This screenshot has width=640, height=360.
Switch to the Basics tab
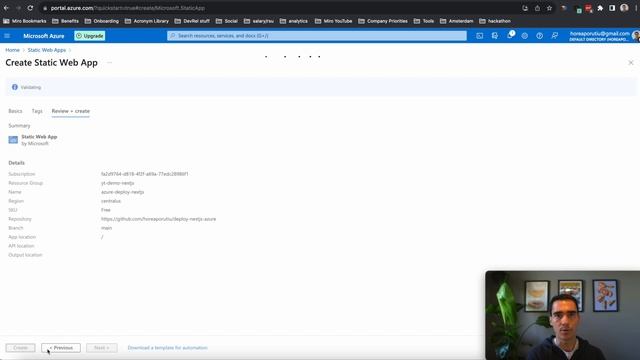[15, 111]
